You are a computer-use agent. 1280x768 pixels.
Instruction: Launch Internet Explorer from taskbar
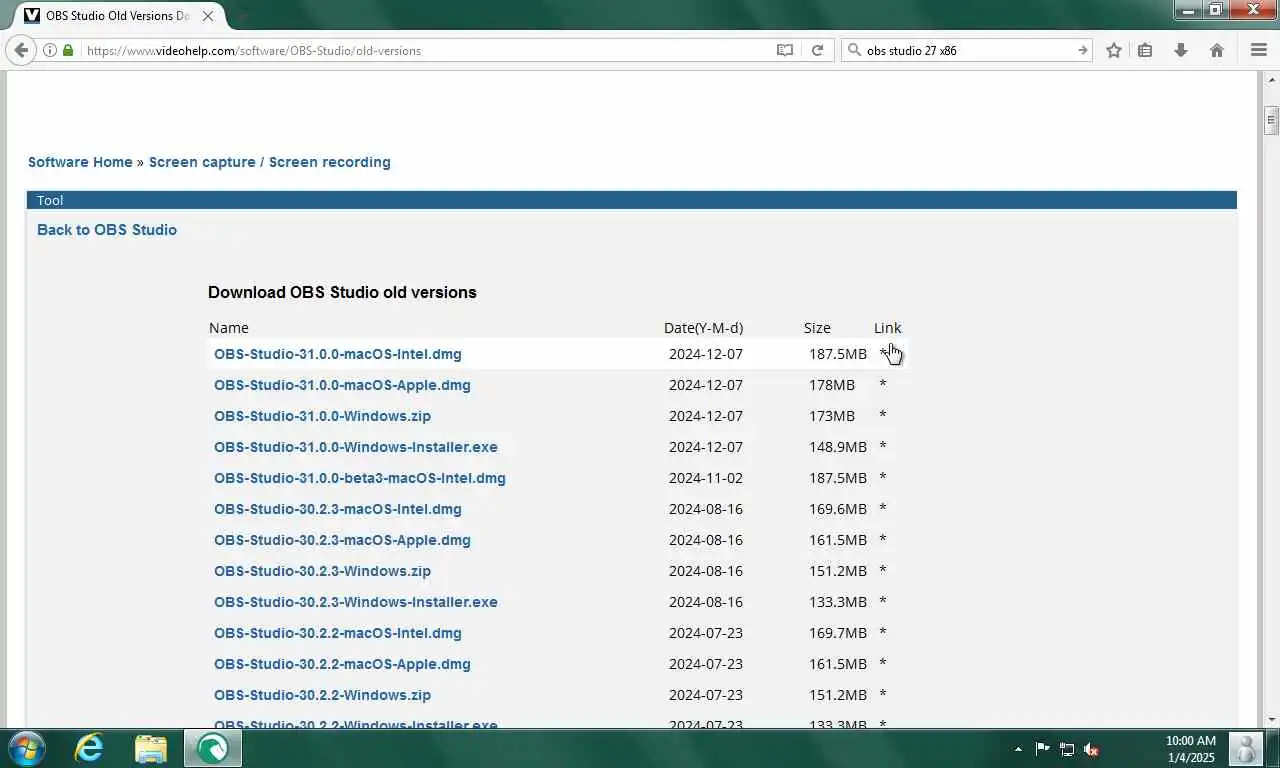click(x=89, y=748)
